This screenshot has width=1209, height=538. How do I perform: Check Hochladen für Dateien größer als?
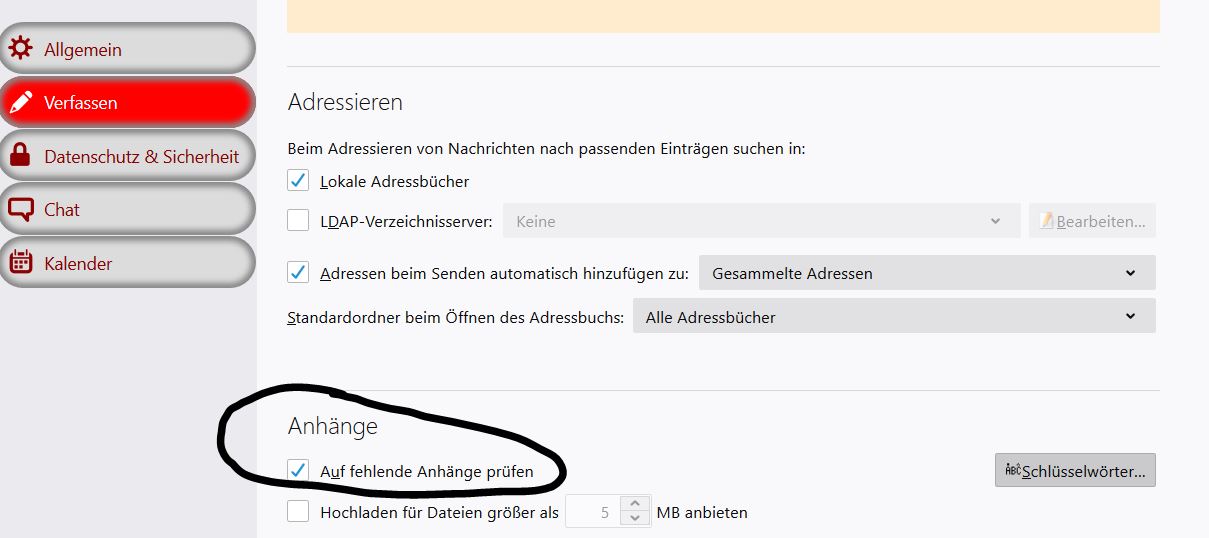(298, 512)
